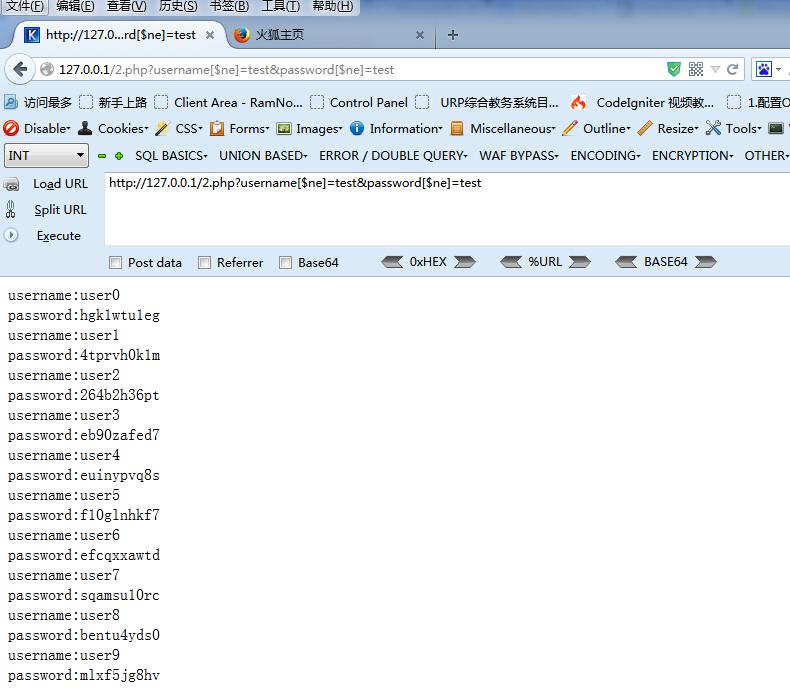The height and width of the screenshot is (689, 790).
Task: Click the Execute play icon
Action: click(x=11, y=235)
